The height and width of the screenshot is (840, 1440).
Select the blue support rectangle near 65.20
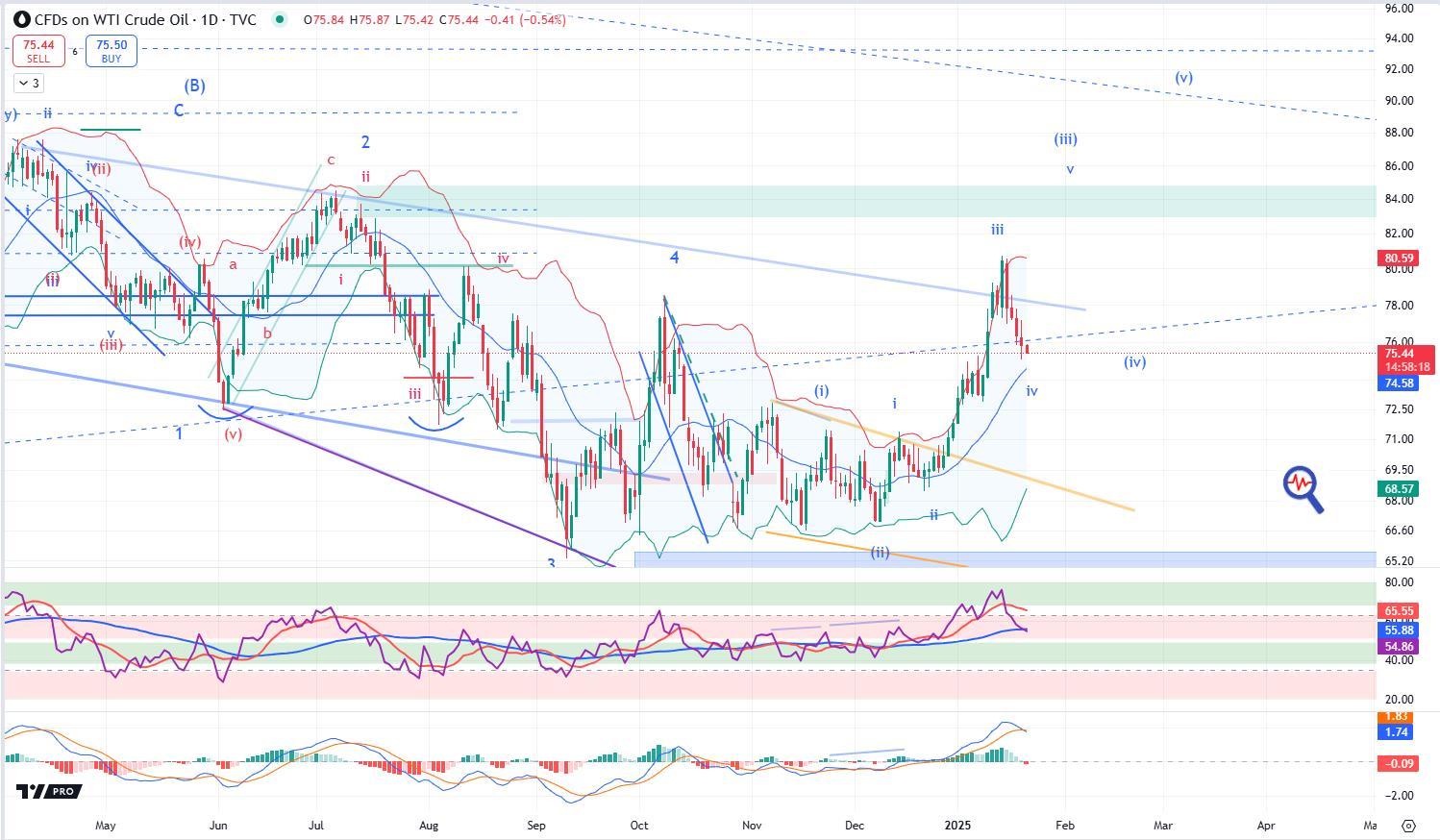[1006, 559]
